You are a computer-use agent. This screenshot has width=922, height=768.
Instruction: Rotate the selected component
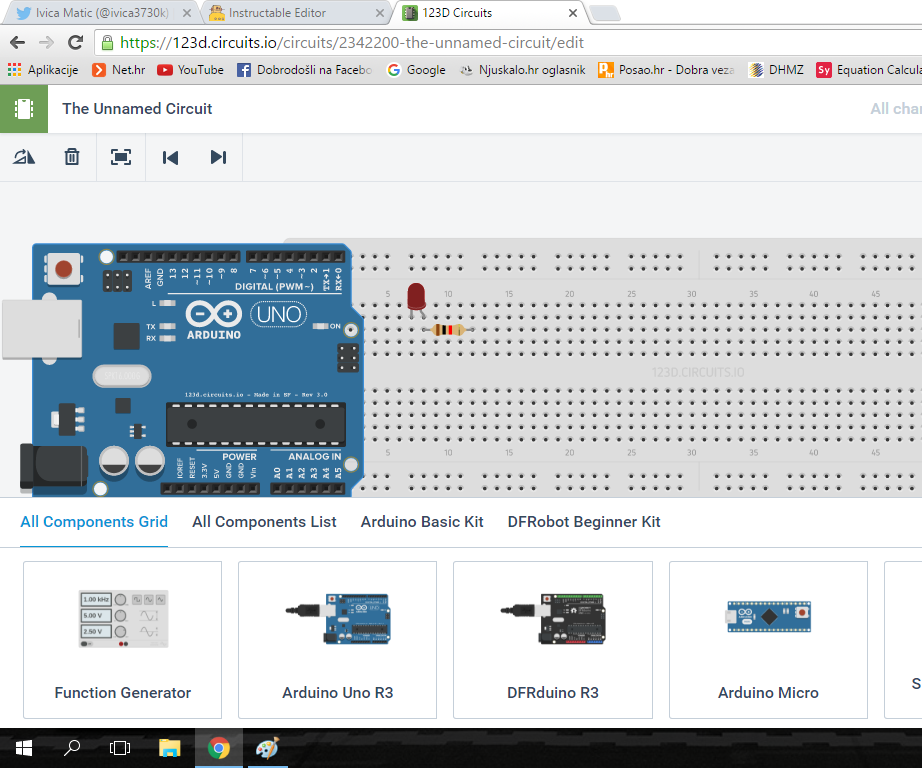point(22,157)
